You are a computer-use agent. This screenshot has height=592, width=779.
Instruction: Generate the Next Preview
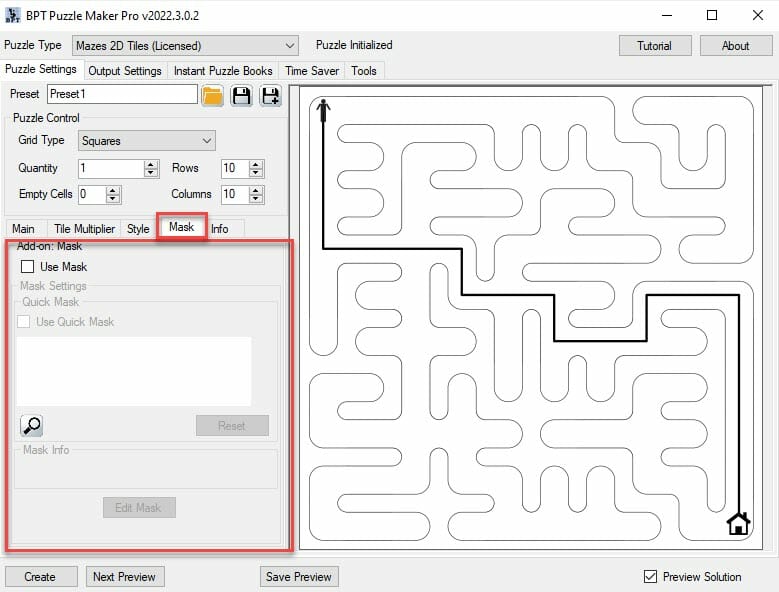[x=124, y=577]
